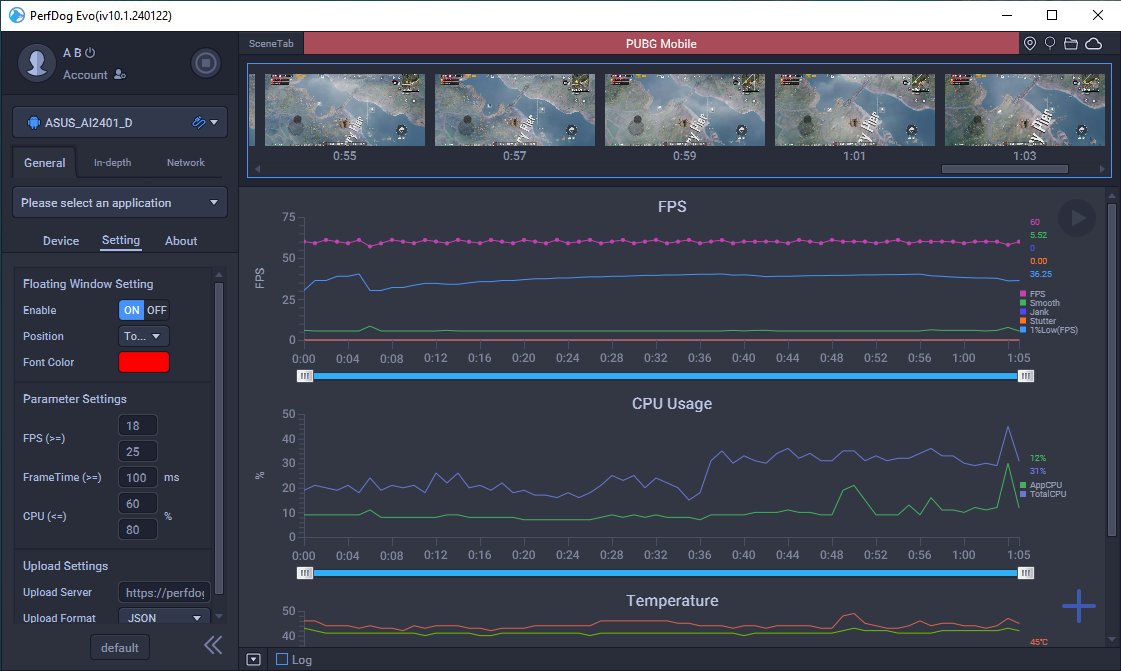
Task: Toggle 1%Low(FPS) series in legend
Action: (x=1049, y=330)
